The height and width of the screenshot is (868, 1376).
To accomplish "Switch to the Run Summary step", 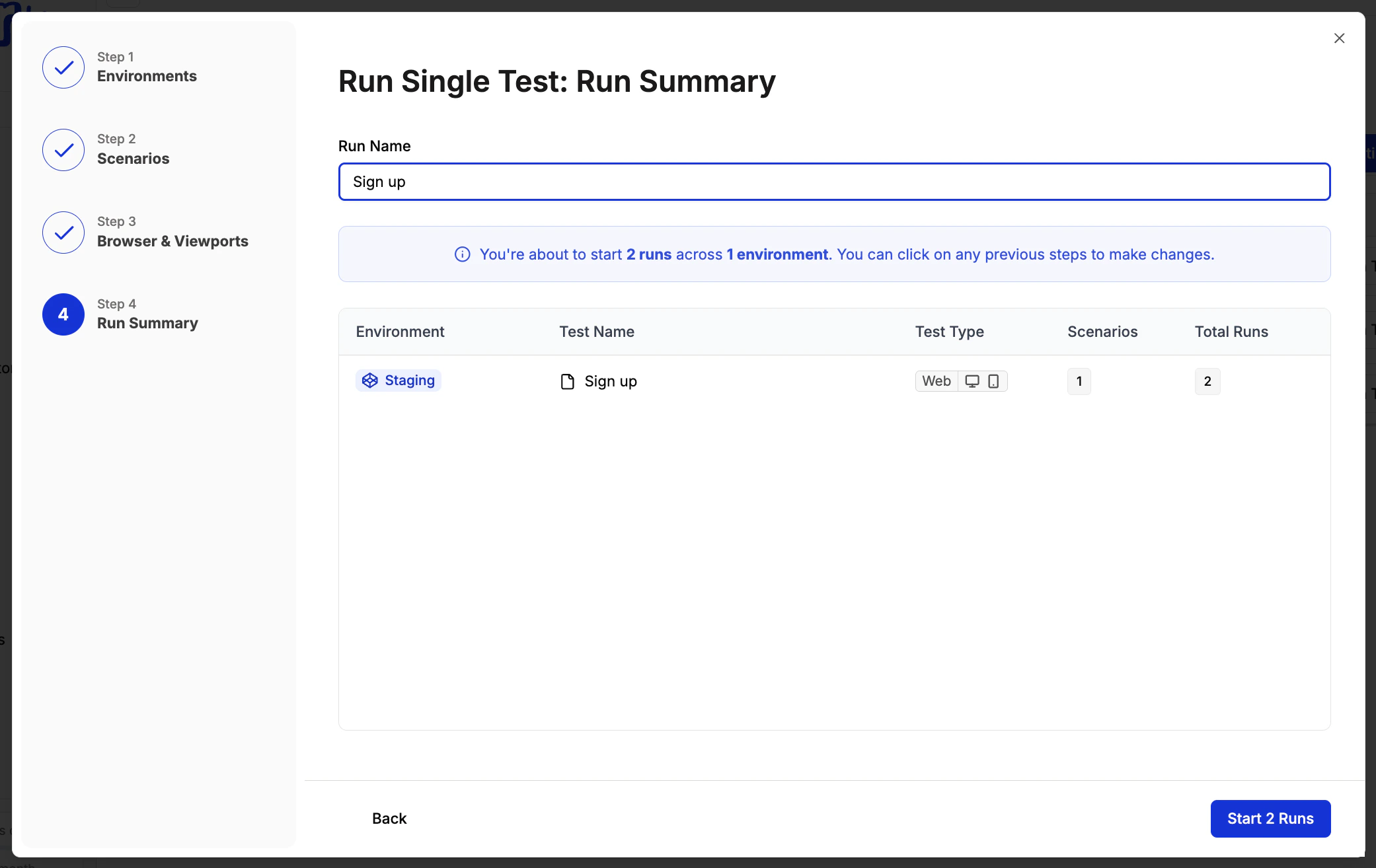I will [x=147, y=323].
